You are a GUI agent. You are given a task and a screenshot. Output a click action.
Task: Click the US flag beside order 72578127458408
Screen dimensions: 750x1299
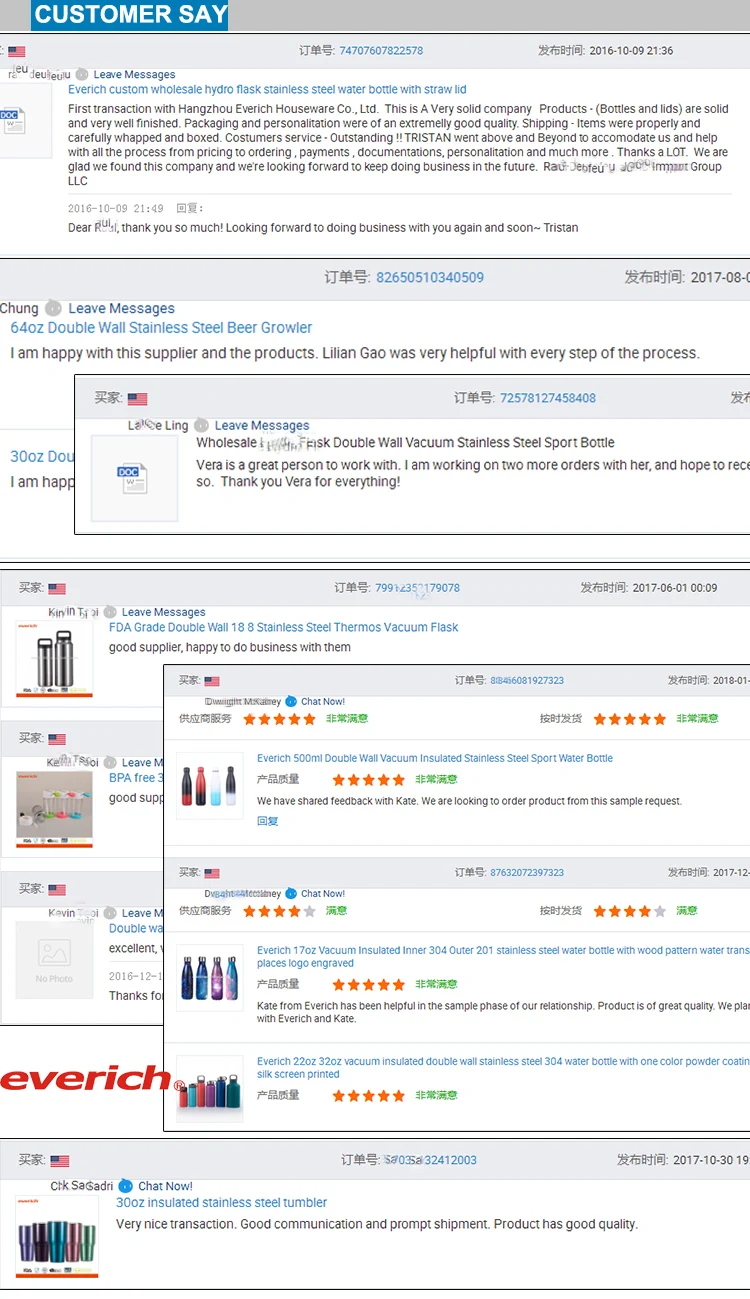(137, 399)
